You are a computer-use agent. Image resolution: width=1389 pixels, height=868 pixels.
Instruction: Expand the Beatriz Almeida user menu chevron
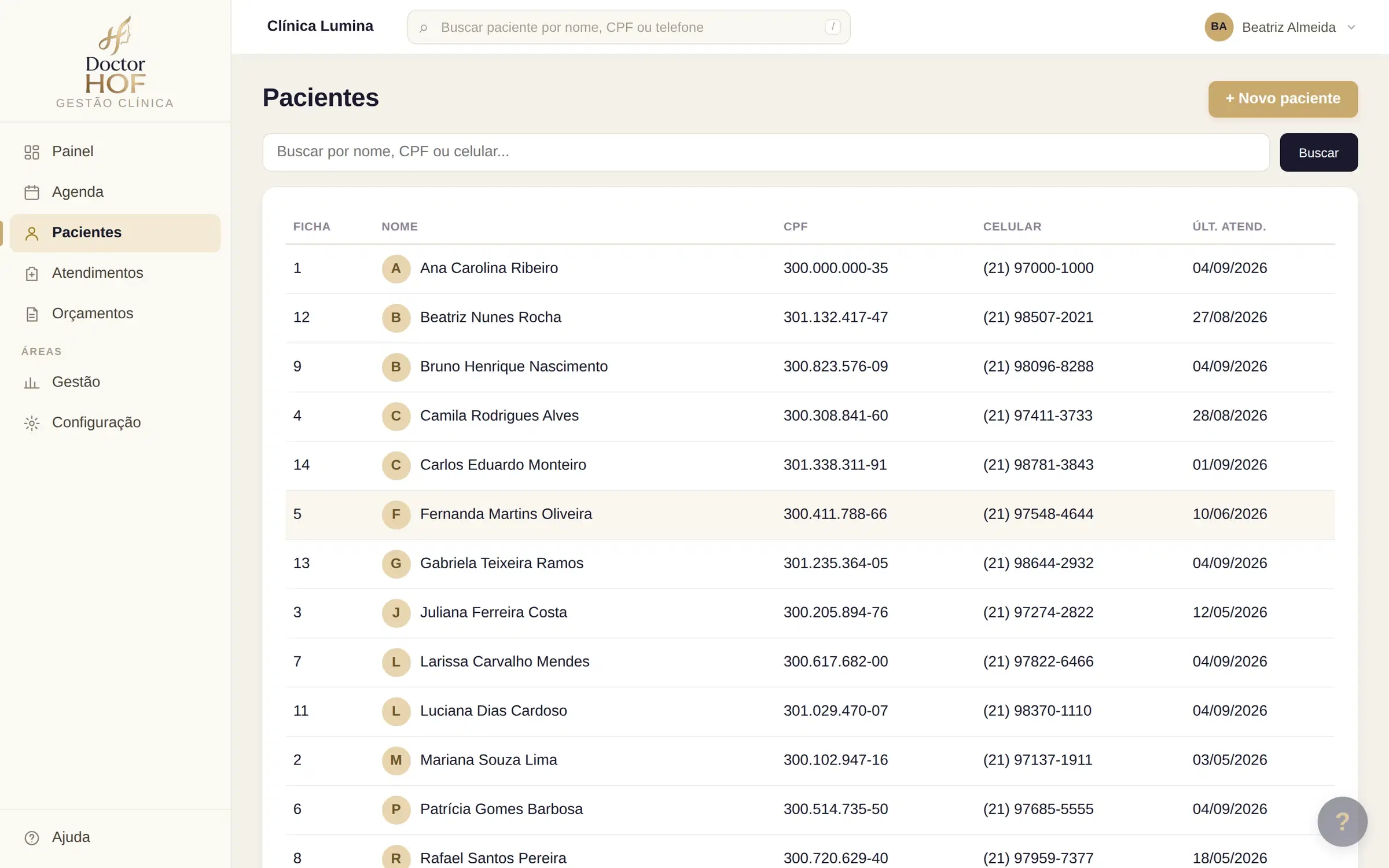(x=1351, y=27)
